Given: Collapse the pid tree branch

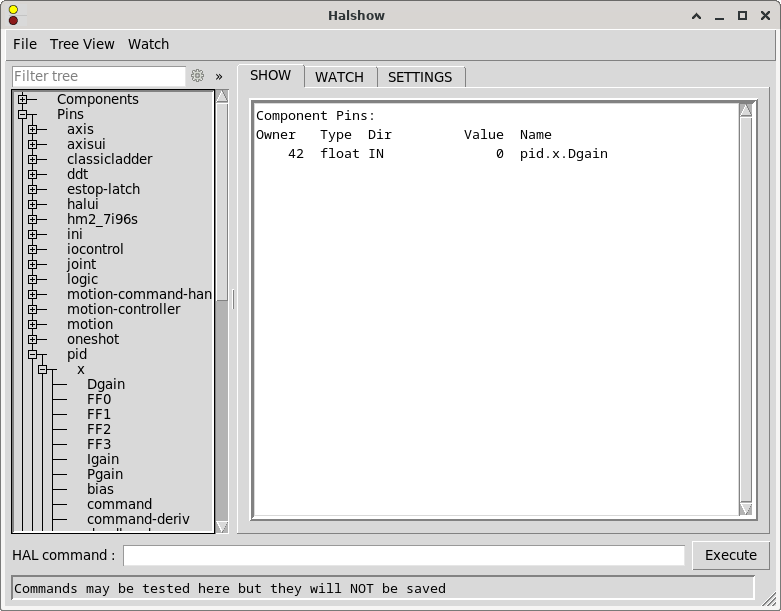Looking at the screenshot, I should coord(32,354).
